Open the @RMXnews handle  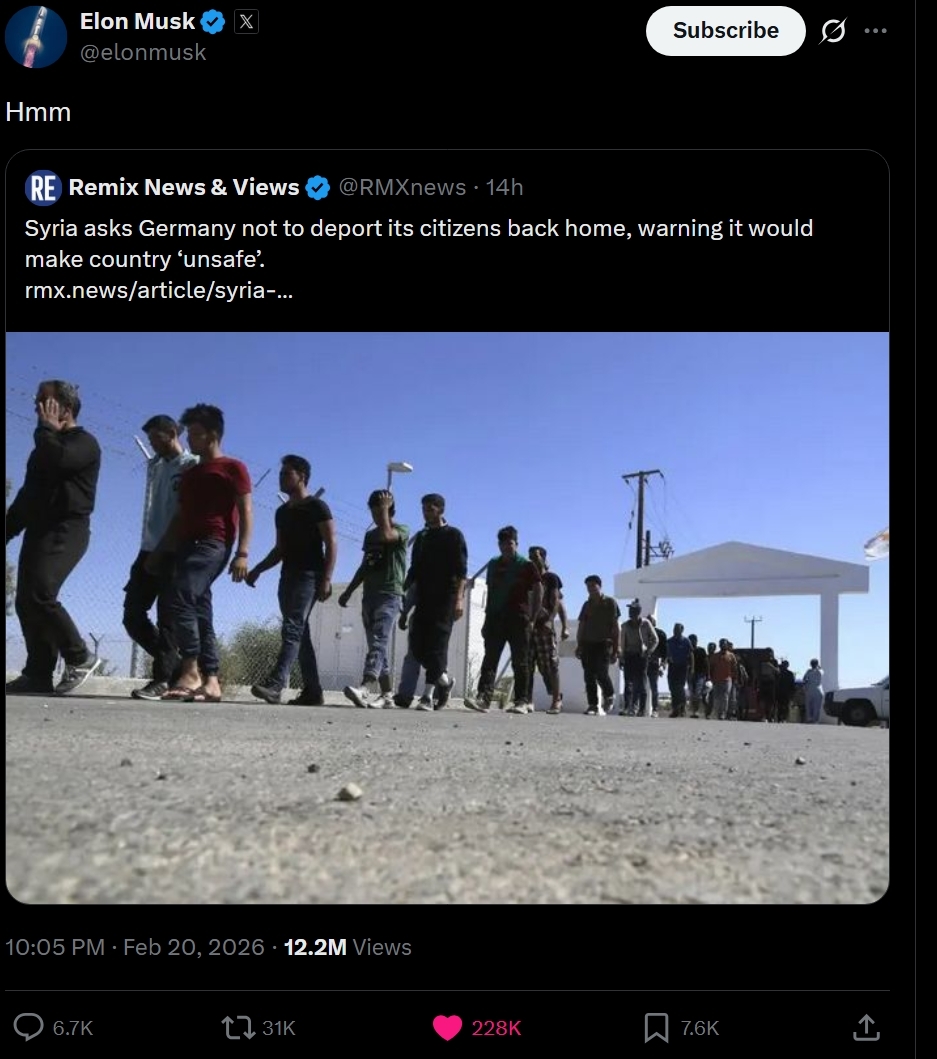[x=402, y=187]
